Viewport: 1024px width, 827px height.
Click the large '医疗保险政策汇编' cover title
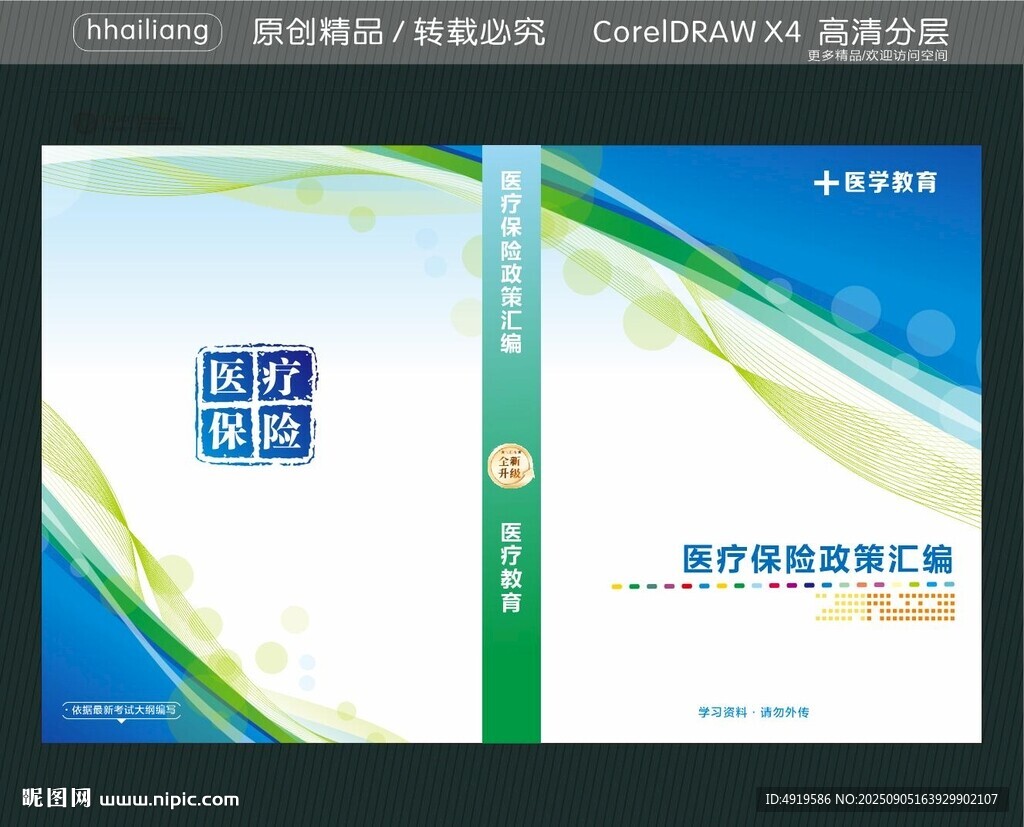(818, 559)
